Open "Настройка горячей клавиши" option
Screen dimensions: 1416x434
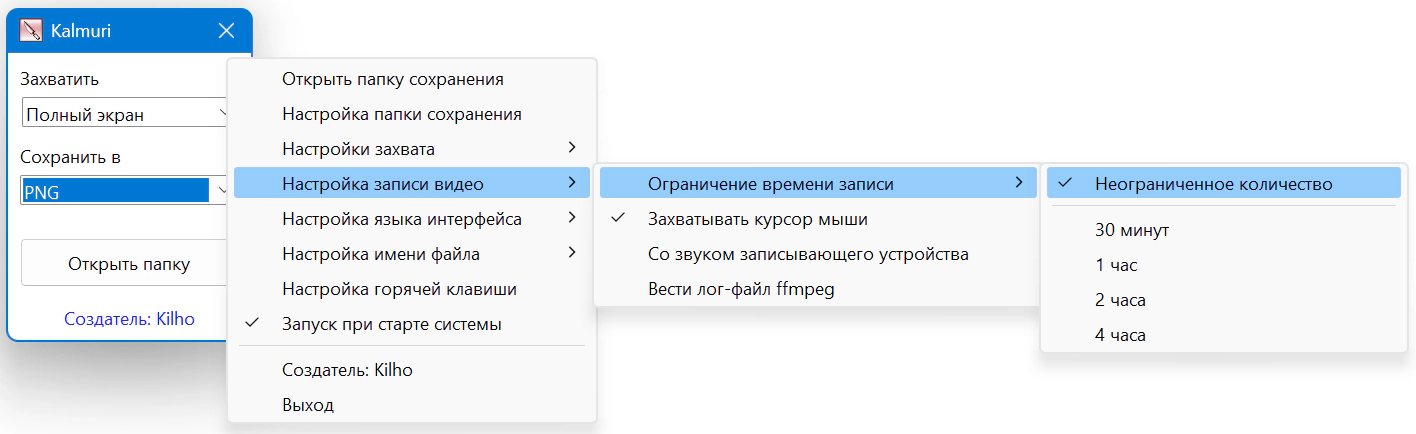pyautogui.click(x=399, y=289)
